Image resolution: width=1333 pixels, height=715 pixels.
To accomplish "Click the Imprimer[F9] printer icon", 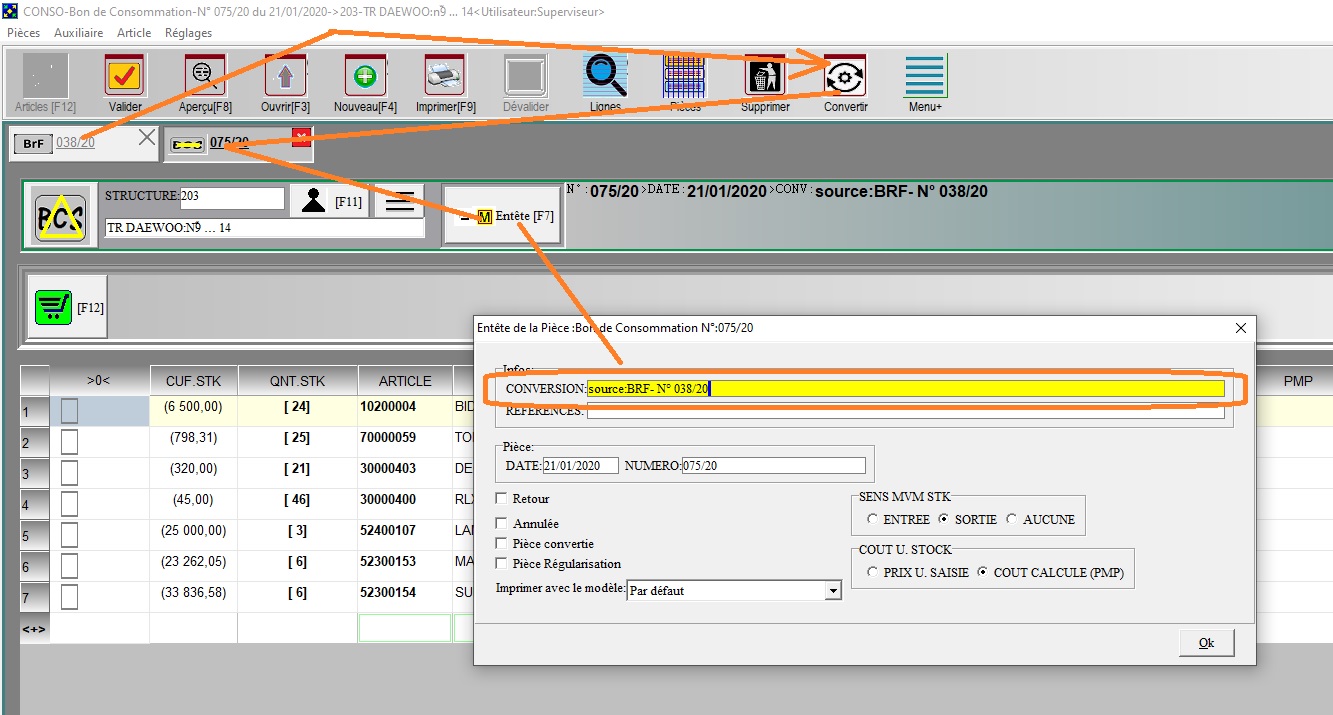I will click(445, 76).
